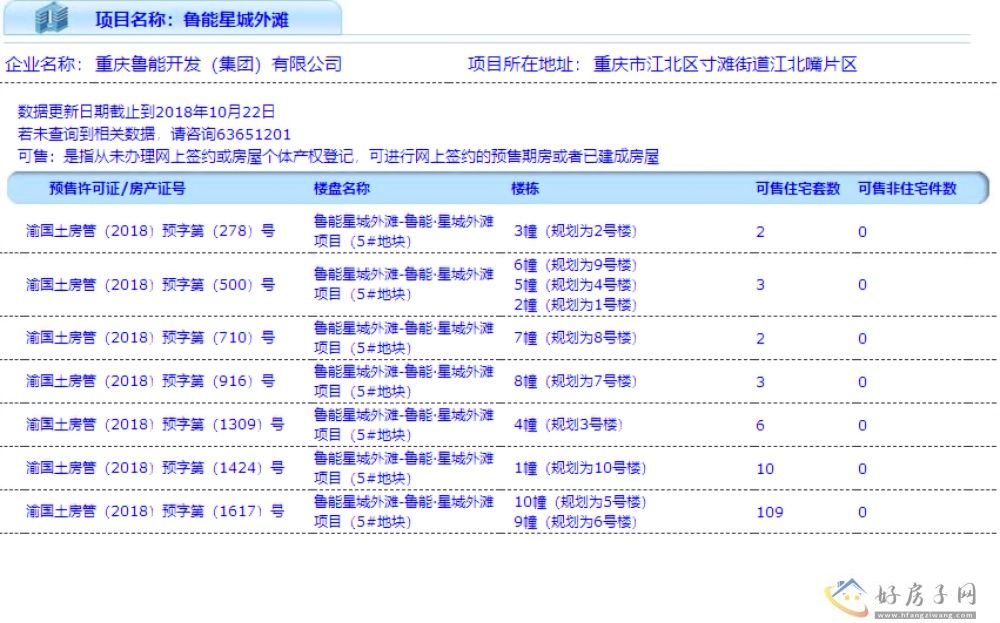Open permit 预字第（278）号
Screen dimensions: 1000x623
[151, 231]
